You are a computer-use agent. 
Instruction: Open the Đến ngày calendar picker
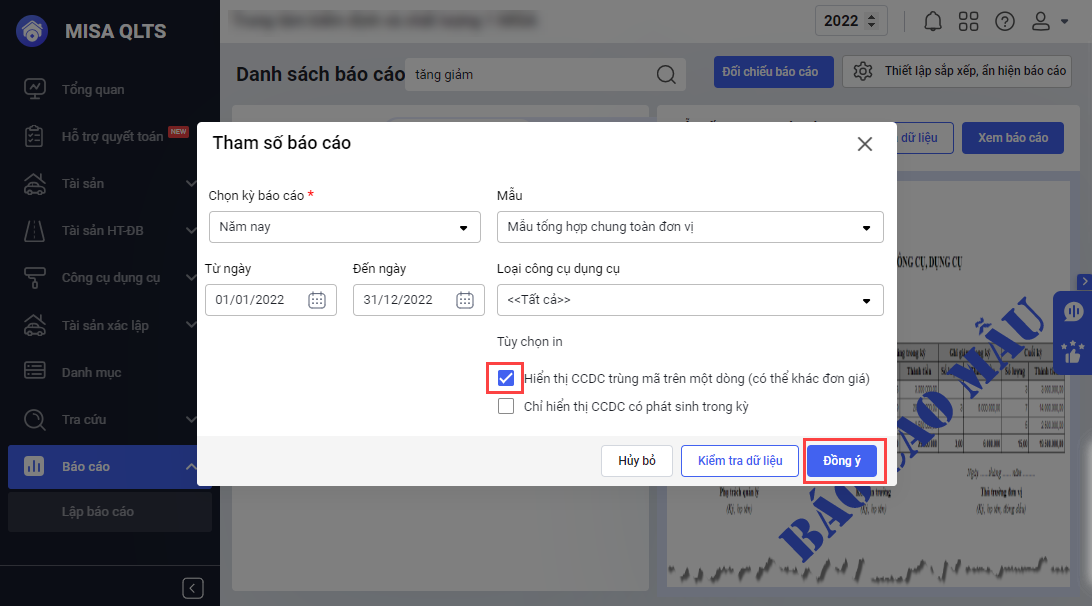(465, 300)
